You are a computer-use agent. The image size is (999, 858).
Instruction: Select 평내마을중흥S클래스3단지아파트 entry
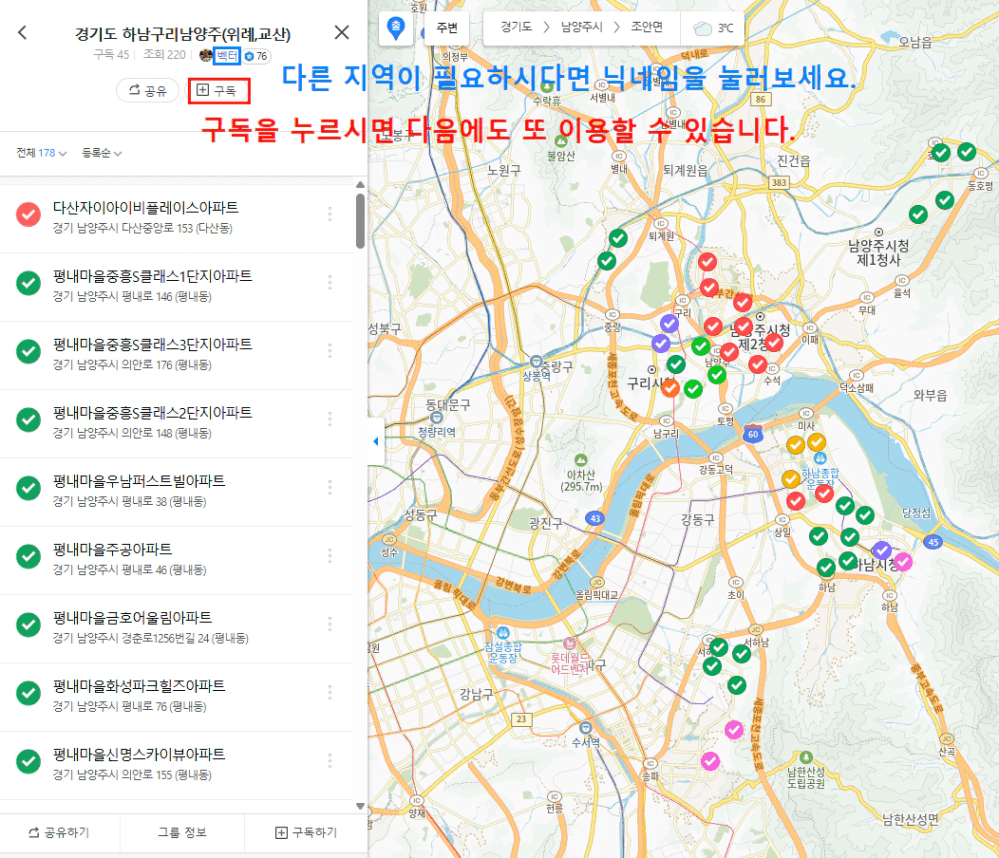(177, 354)
